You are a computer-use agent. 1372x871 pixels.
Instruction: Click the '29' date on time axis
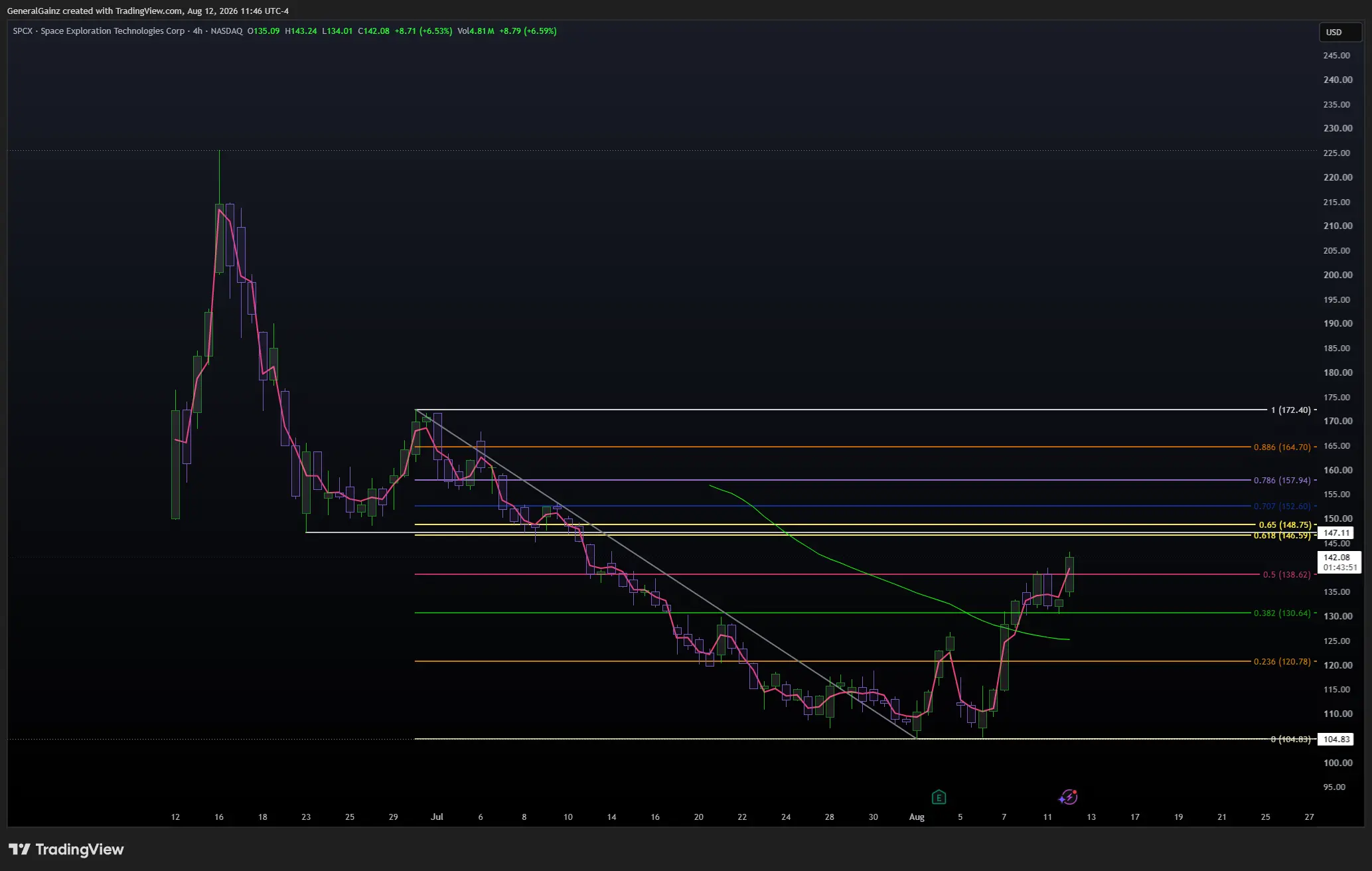point(394,817)
